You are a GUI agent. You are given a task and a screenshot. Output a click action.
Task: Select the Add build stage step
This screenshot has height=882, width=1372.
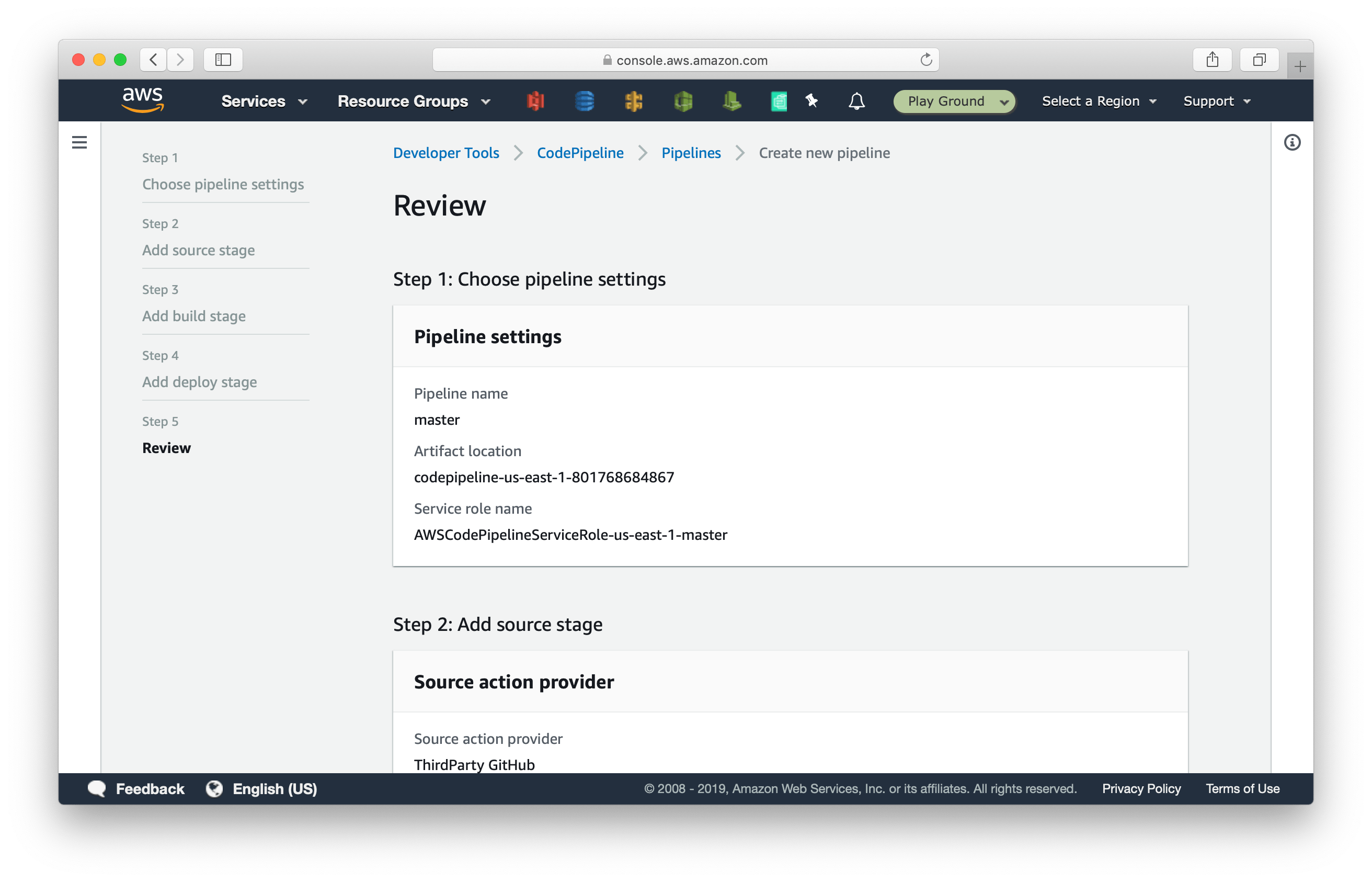tap(193, 315)
